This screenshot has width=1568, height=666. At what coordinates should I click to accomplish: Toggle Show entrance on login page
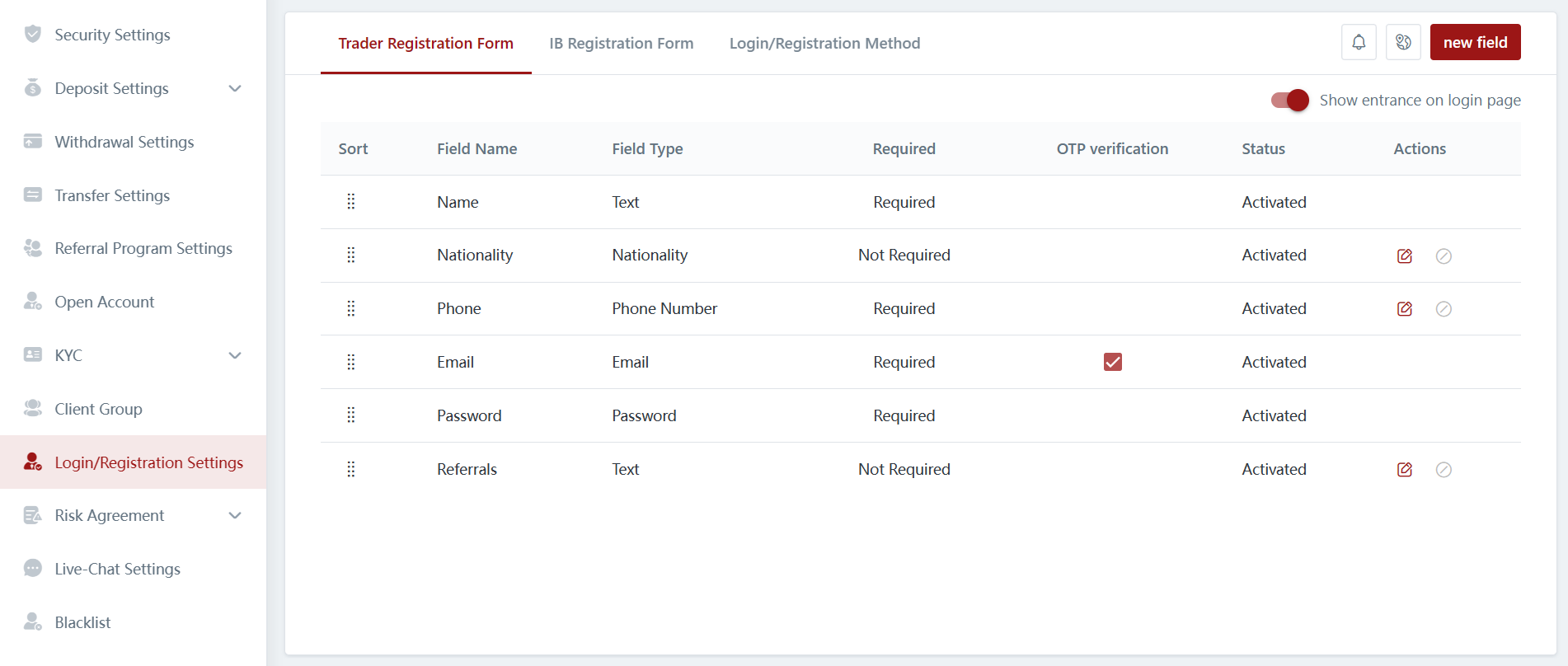click(x=1289, y=101)
